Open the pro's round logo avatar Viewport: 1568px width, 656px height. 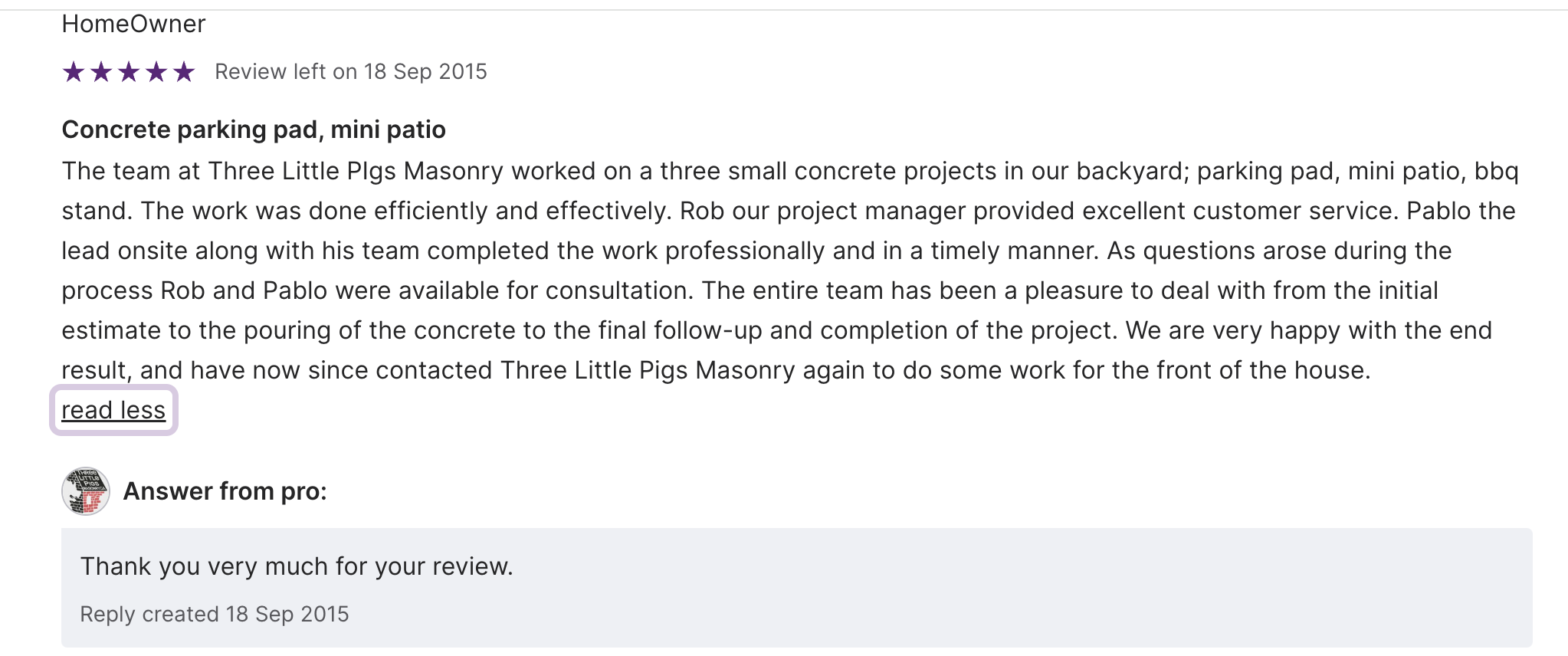86,491
